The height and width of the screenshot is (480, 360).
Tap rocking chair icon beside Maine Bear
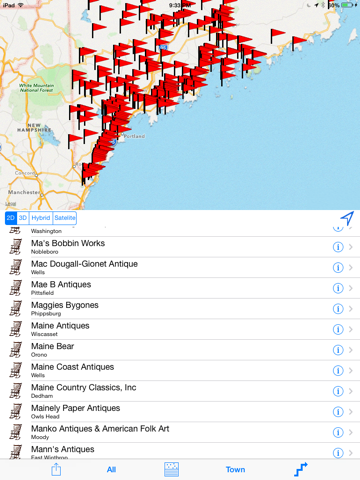coord(16,350)
